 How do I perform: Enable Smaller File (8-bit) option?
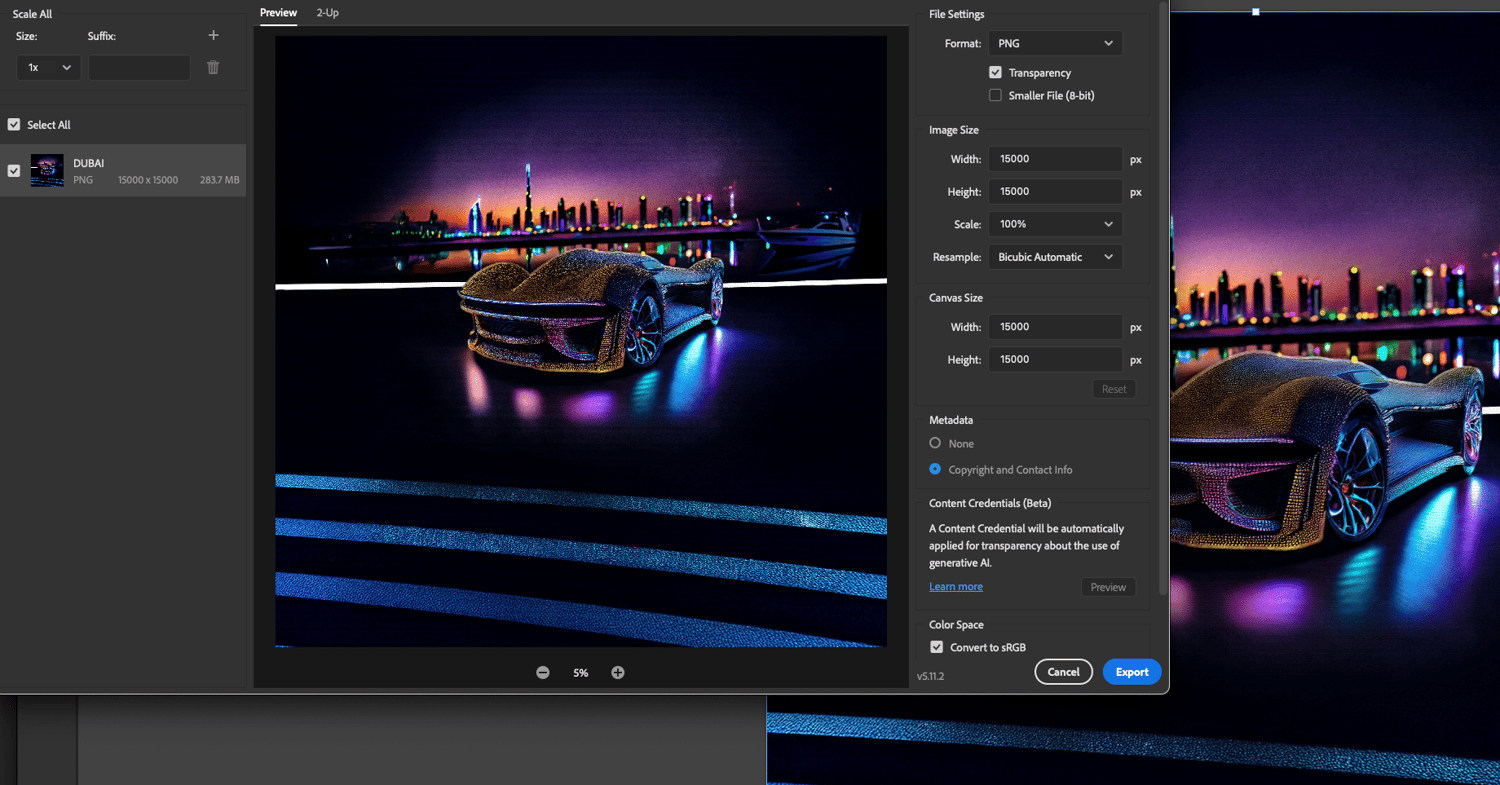995,96
